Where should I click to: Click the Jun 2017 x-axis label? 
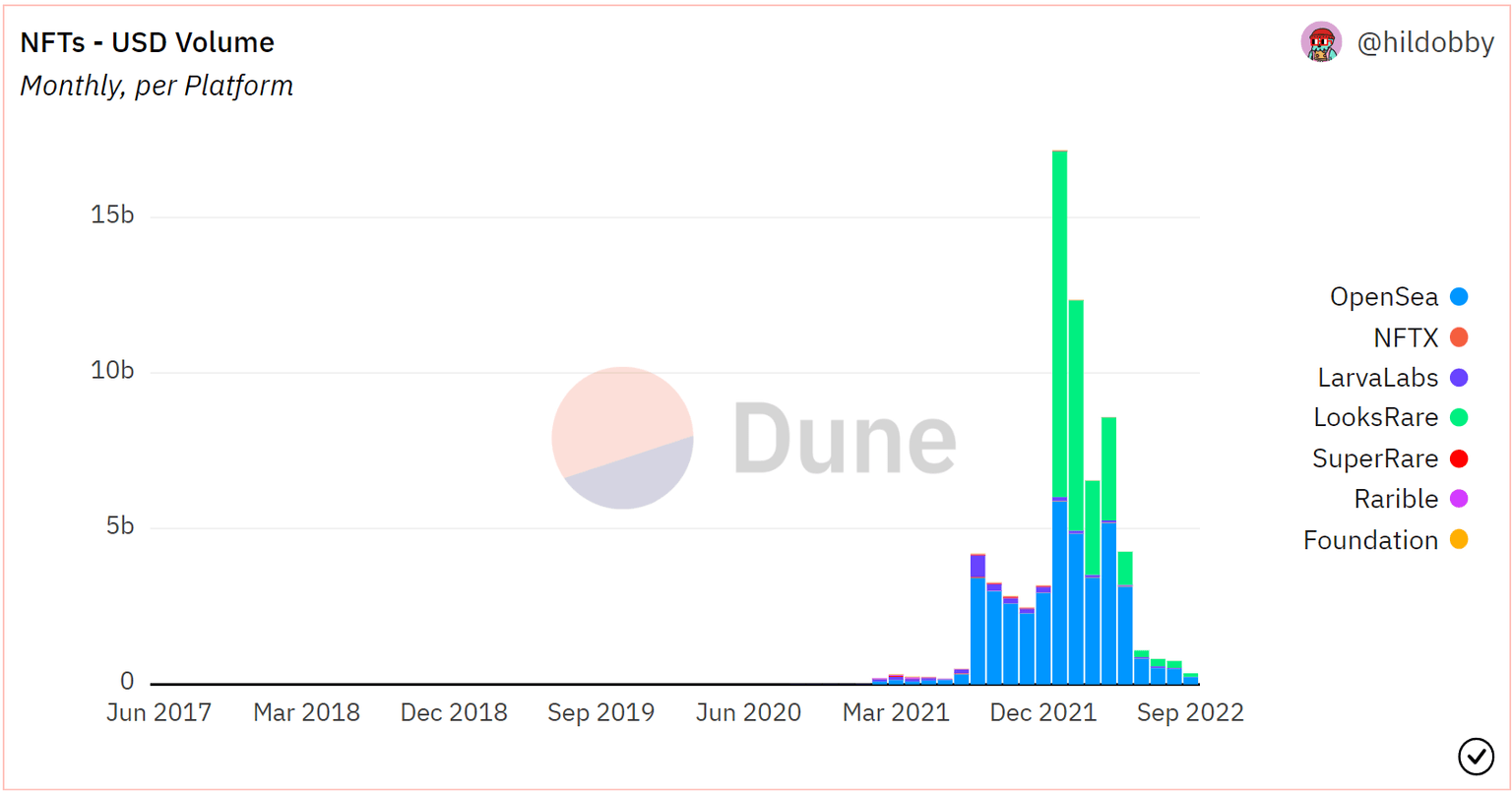pos(158,713)
